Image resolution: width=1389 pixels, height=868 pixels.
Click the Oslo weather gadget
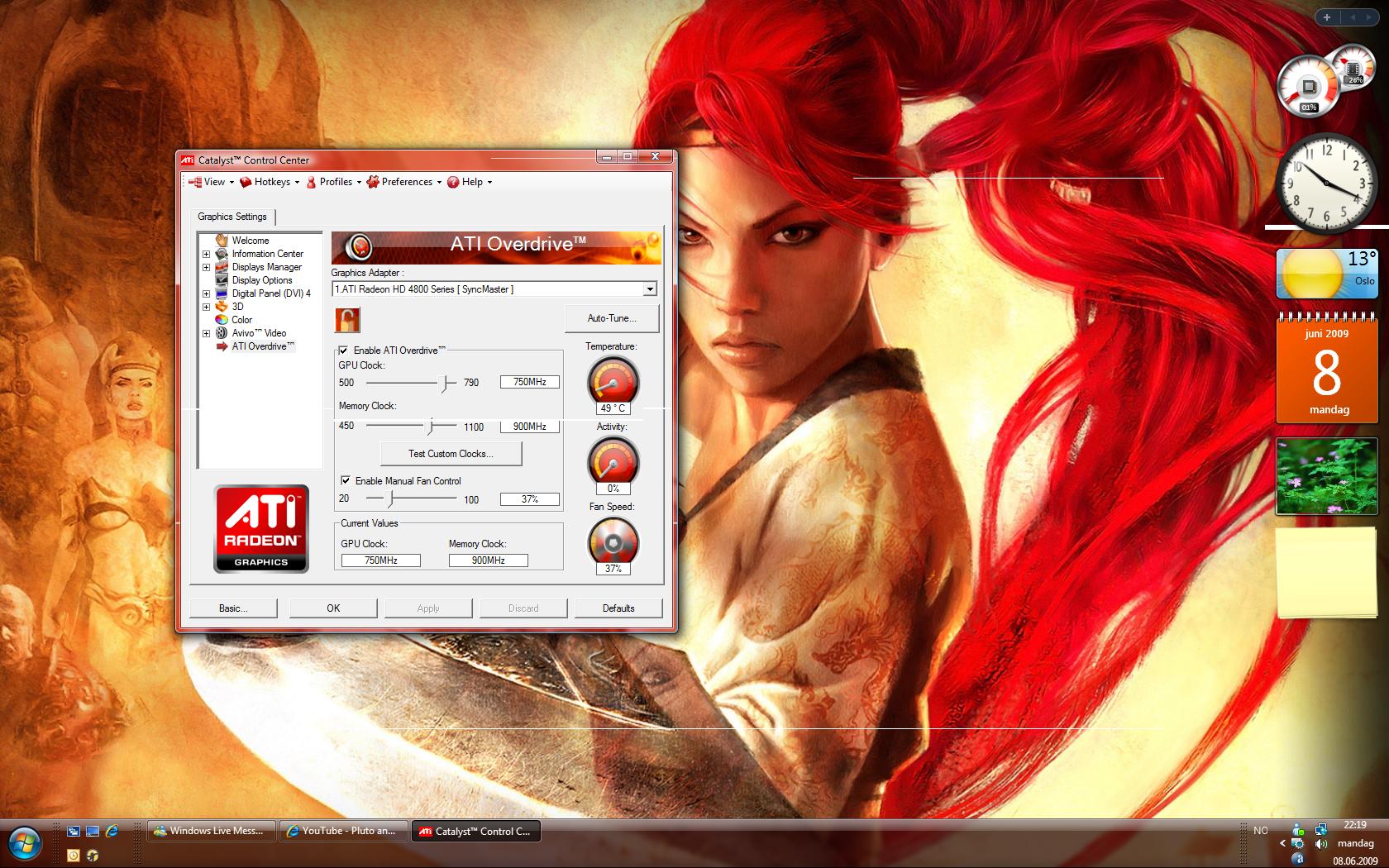pyautogui.click(x=1327, y=274)
